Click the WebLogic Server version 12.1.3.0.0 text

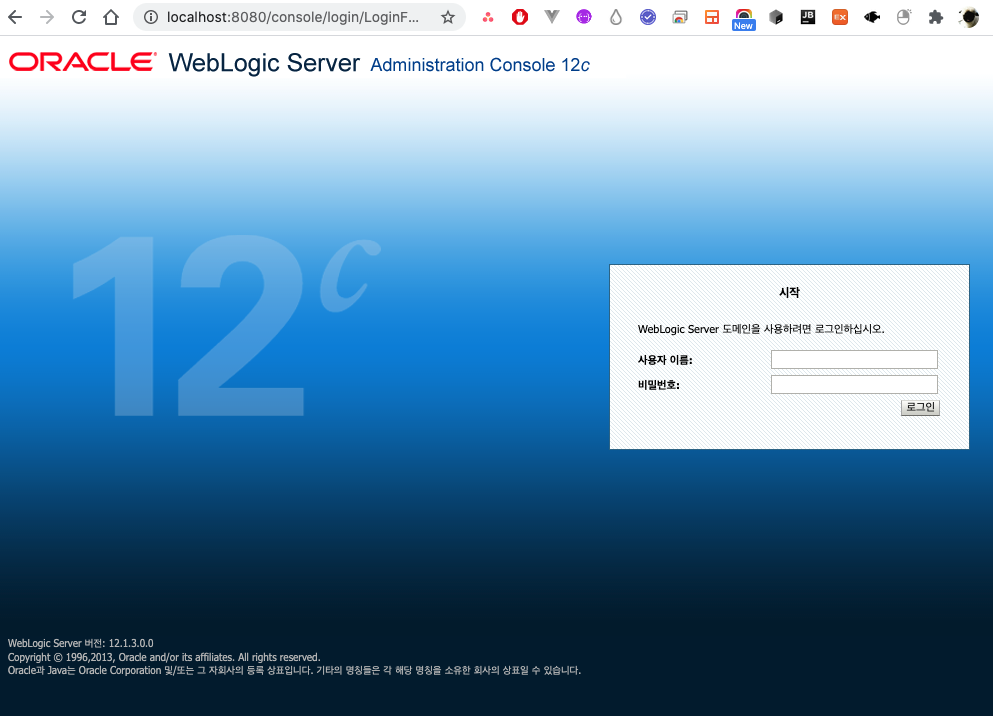[x=80, y=643]
